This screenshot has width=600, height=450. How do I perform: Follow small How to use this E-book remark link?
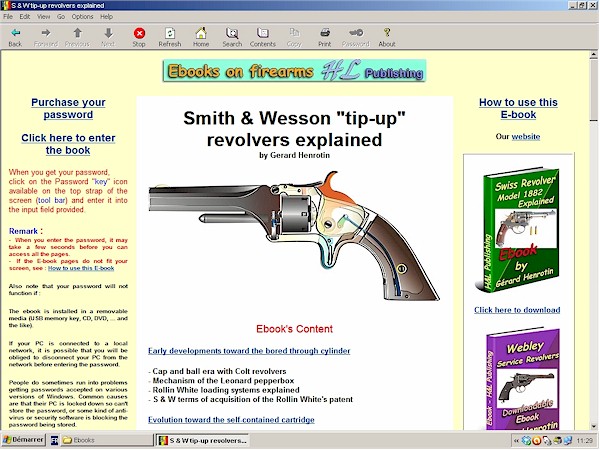81,268
